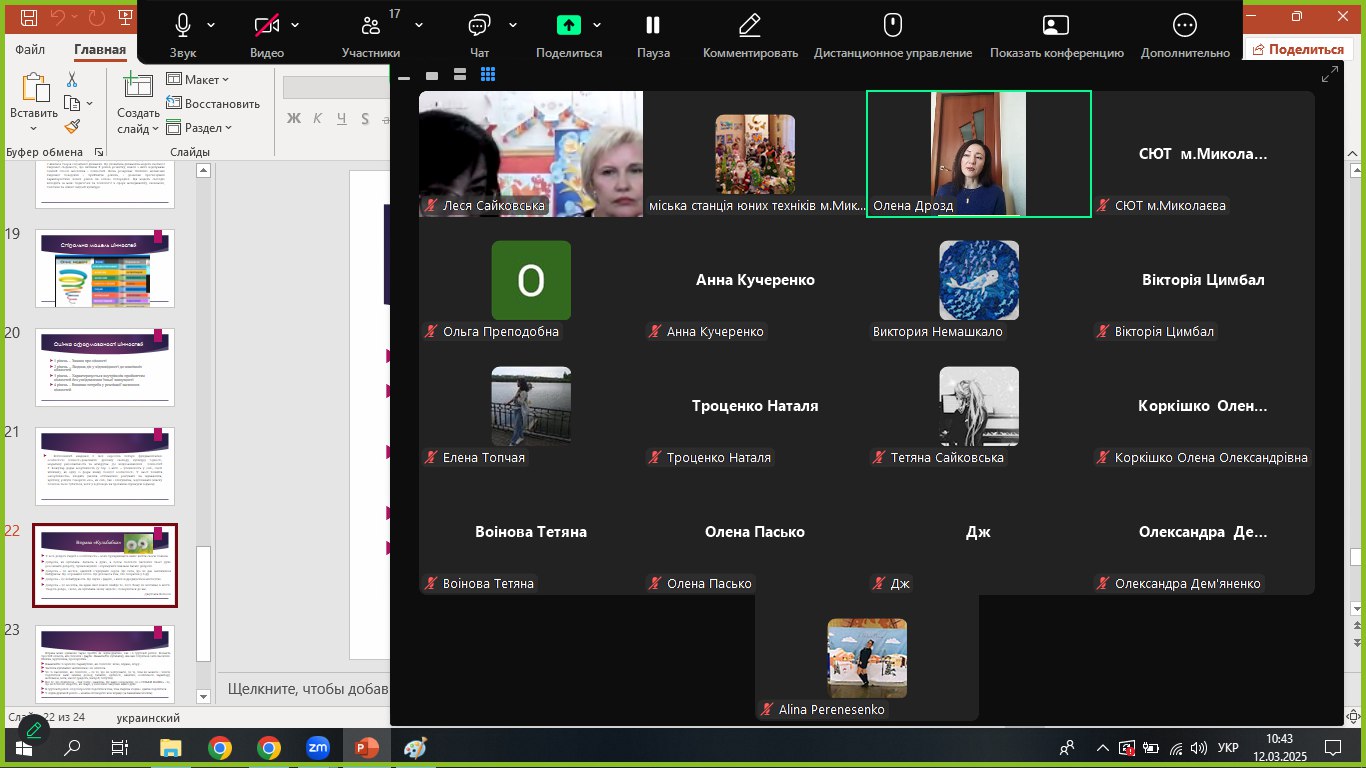Click the redo icon in PowerPoint
The image size is (1366, 768).
point(97,18)
